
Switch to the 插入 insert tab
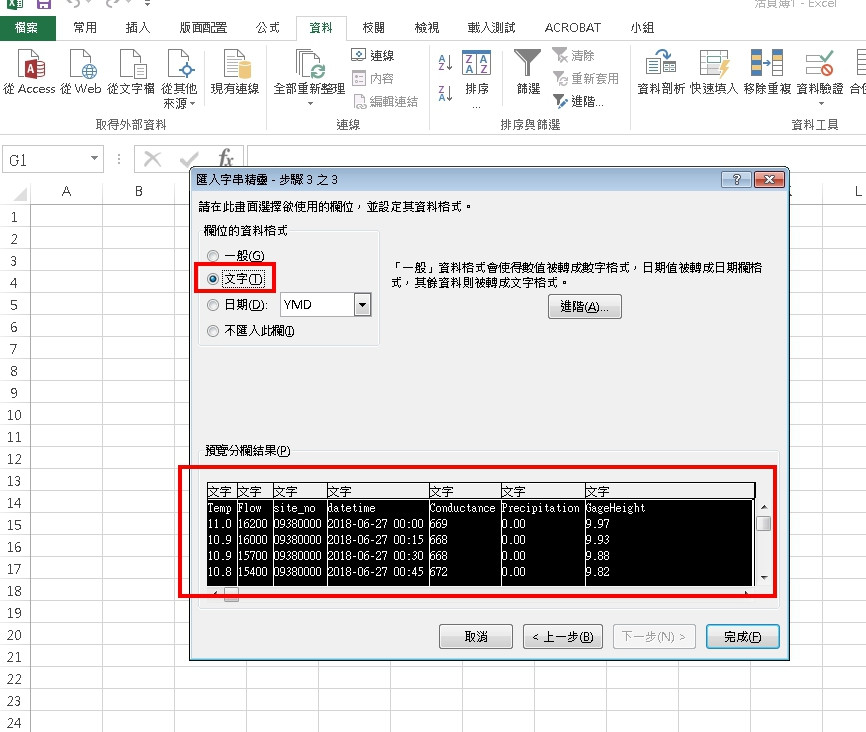click(138, 28)
